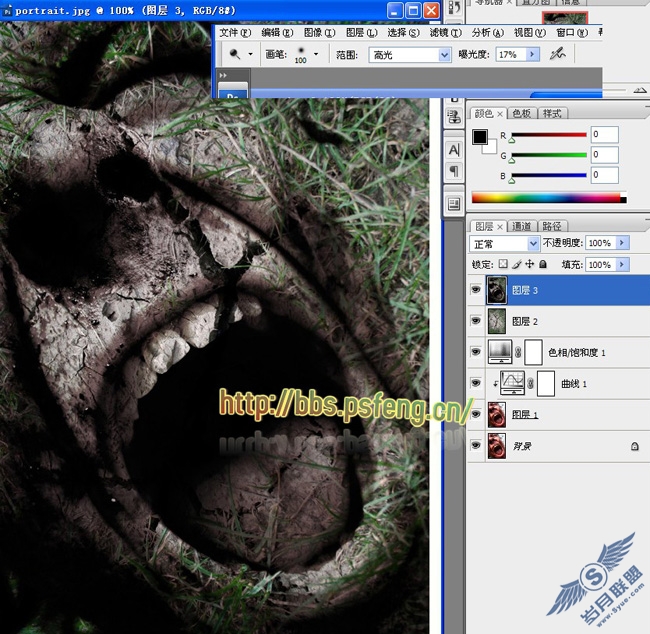
Task: Pick a color from the spectrum ramp
Action: pos(549,198)
